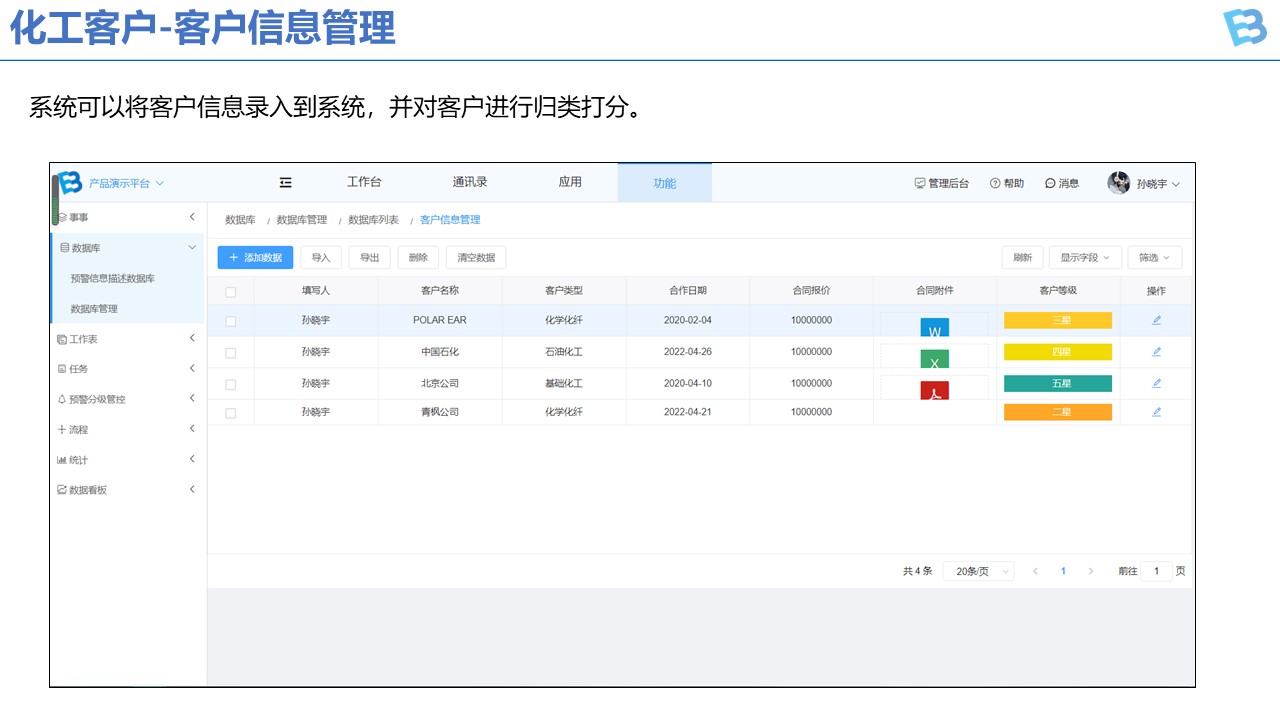Click the 五星 green rating label
Screen dimensions: 1280x720
(x=1057, y=384)
